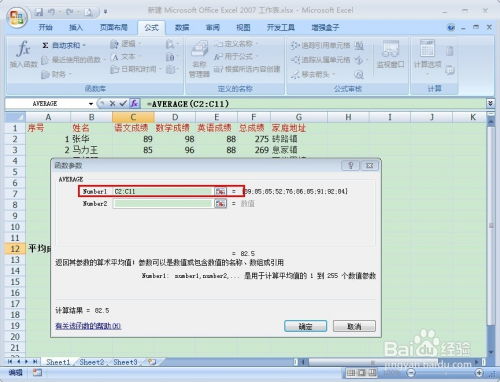Click the zoom out minus button

tap(411, 372)
